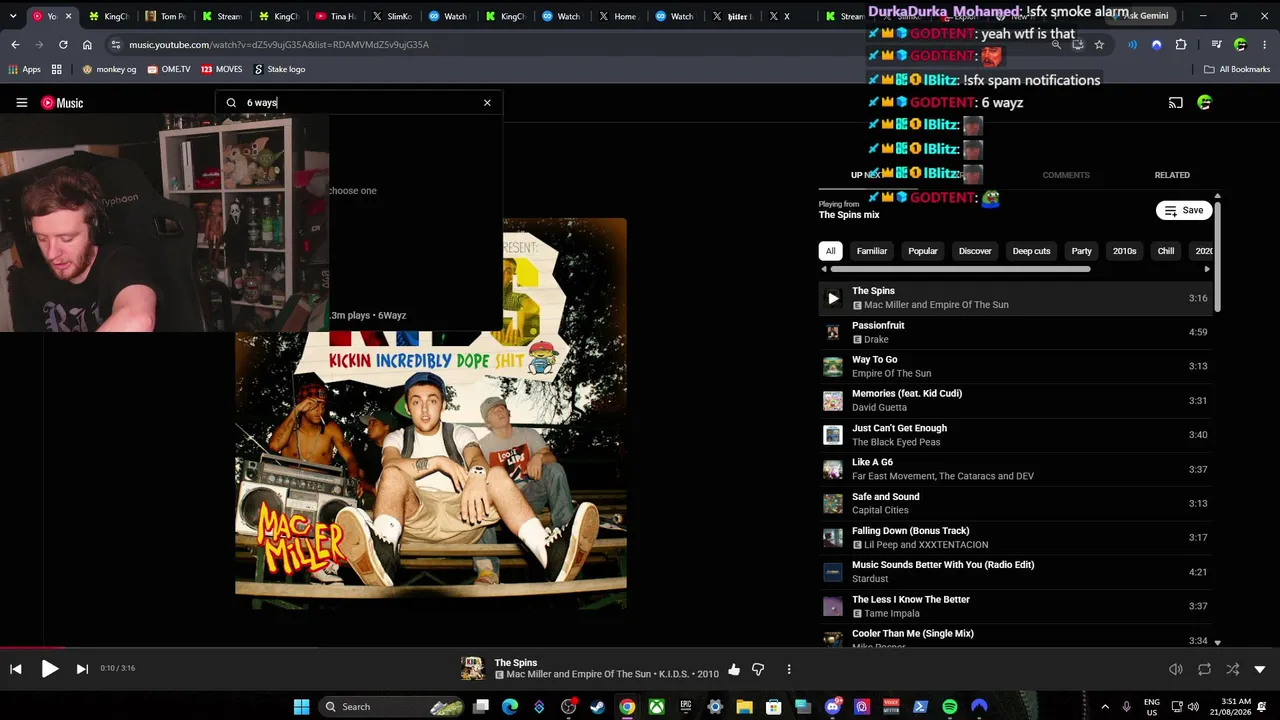Image resolution: width=1280 pixels, height=720 pixels.
Task: Open the Mac Miller album art thumbnail in the player bar
Action: (472, 668)
